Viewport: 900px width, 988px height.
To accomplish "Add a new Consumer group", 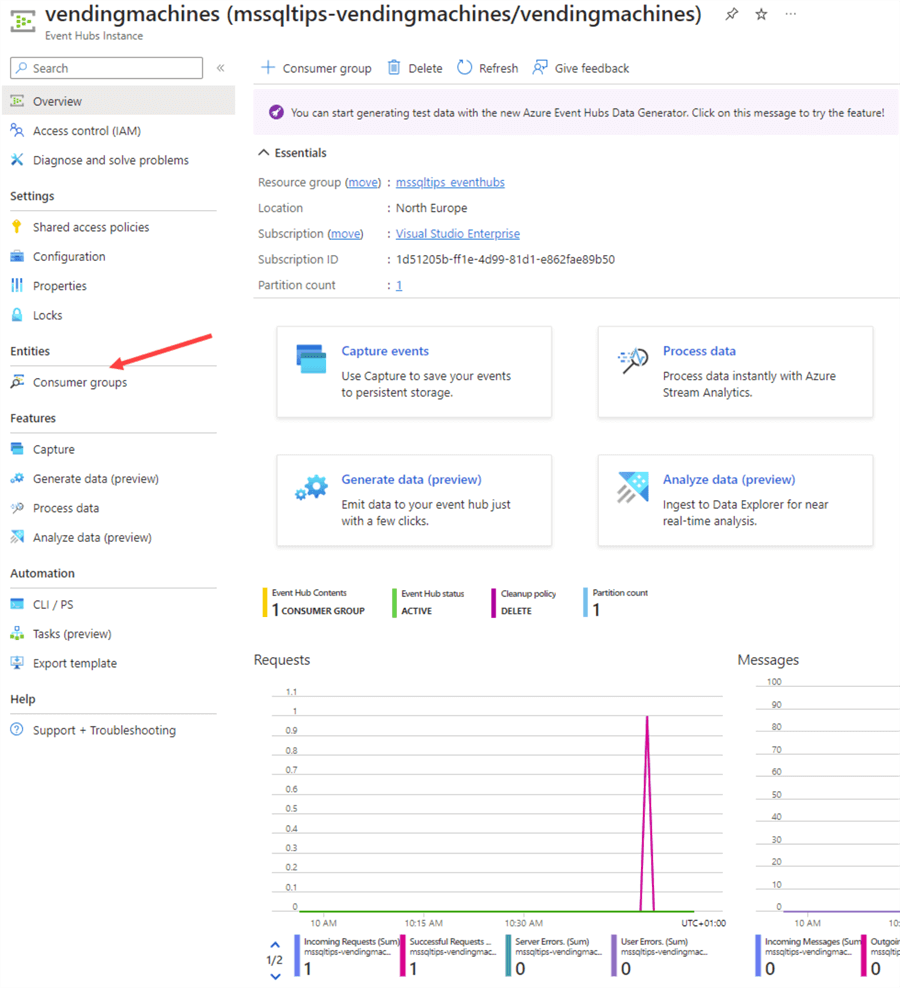I will [316, 68].
